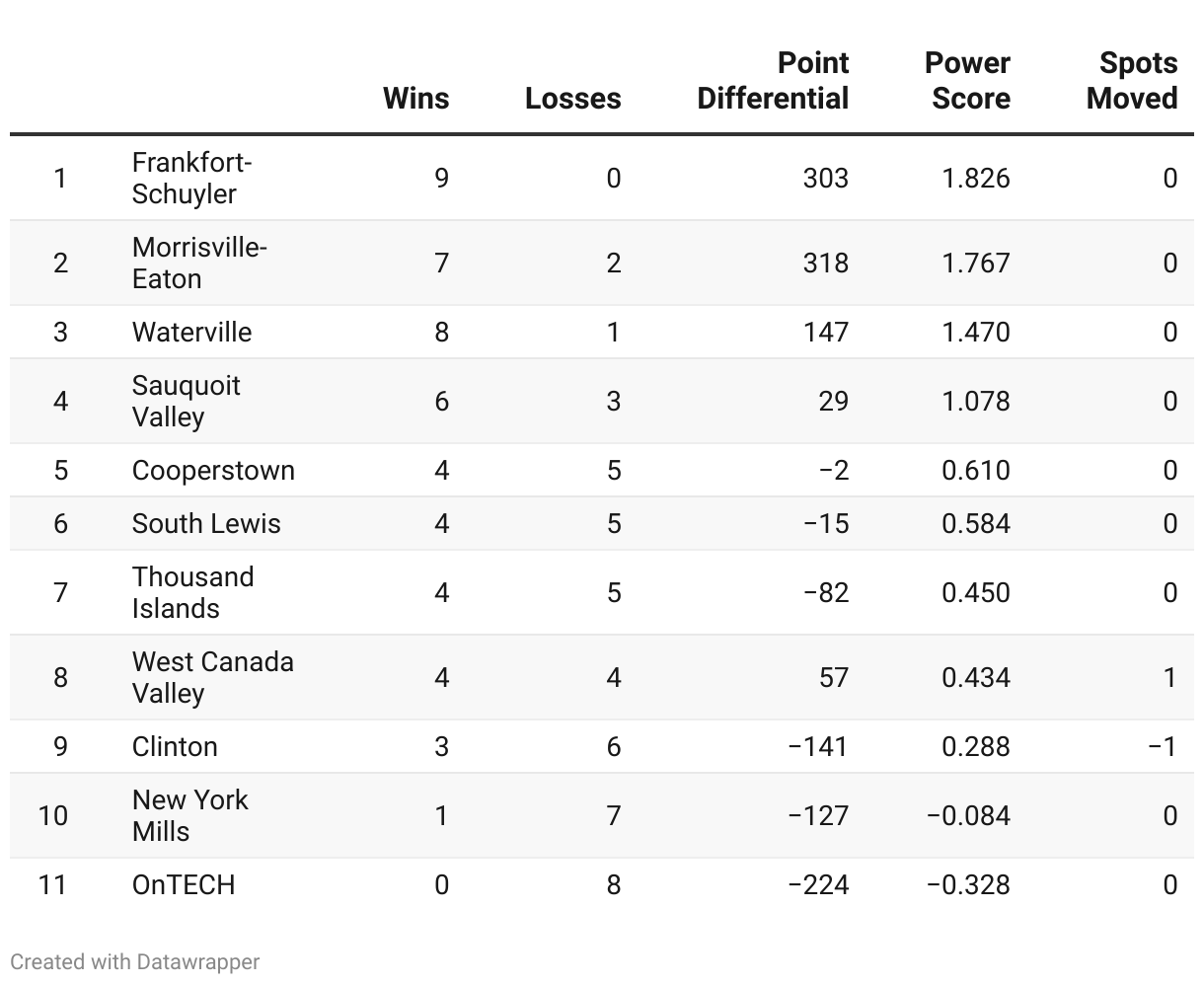Select the Morrisville-Eaton team name
Image resolution: width=1204 pixels, height=985 pixels.
[x=198, y=263]
